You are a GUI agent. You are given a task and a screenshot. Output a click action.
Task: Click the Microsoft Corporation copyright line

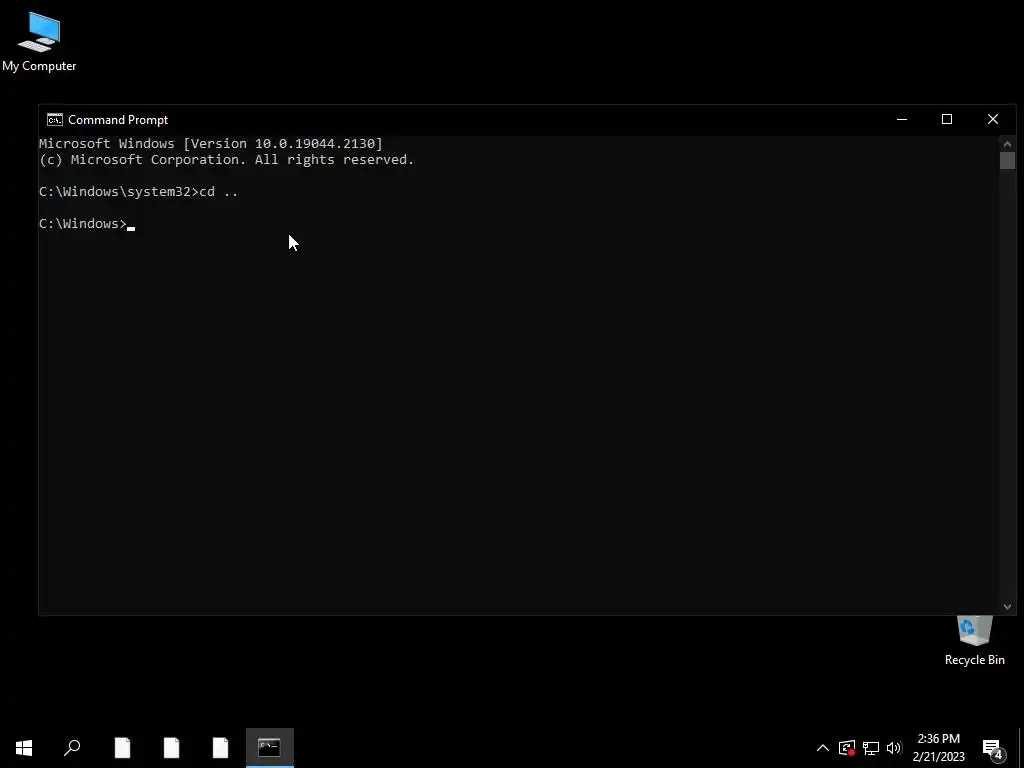click(227, 160)
